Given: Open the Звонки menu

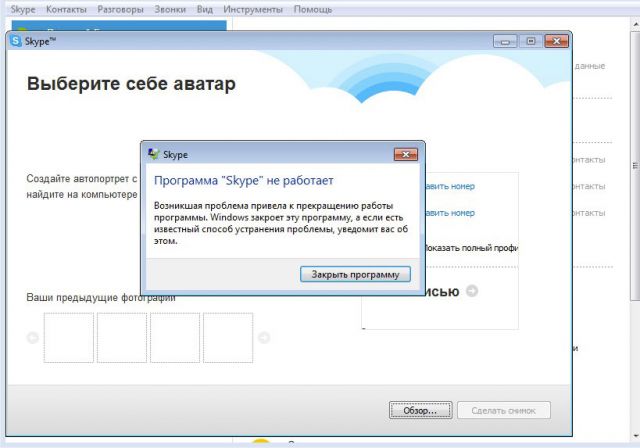Looking at the screenshot, I should pyautogui.click(x=170, y=9).
